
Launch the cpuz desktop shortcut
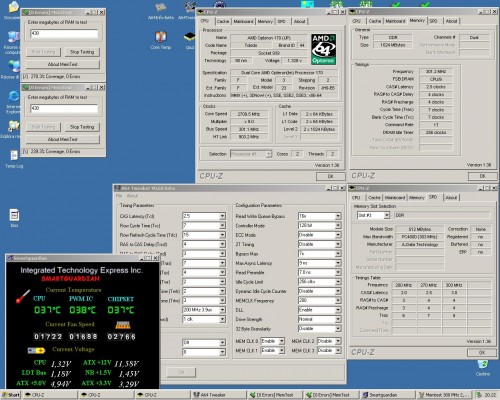[x=189, y=37]
